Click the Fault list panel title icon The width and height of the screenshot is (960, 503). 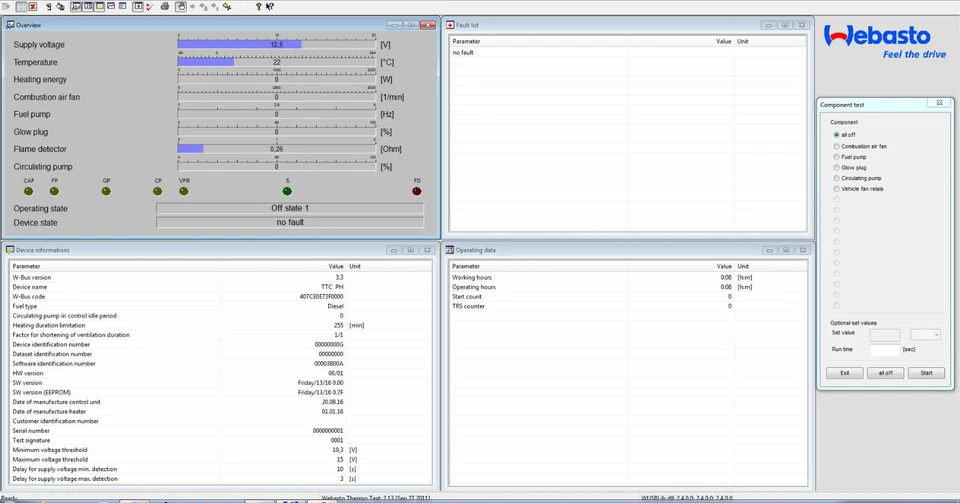(450, 25)
